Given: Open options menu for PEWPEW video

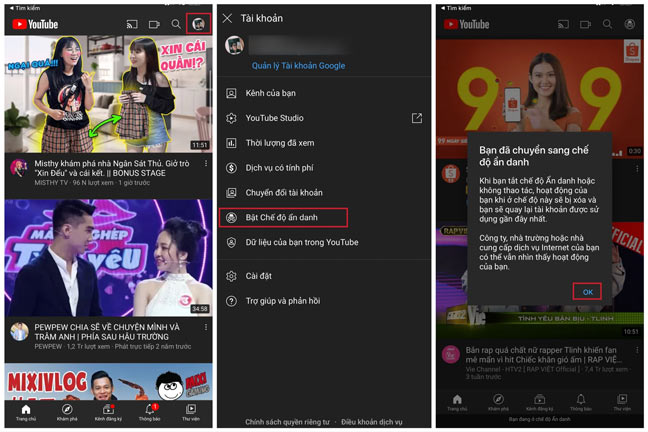Looking at the screenshot, I should click(204, 329).
